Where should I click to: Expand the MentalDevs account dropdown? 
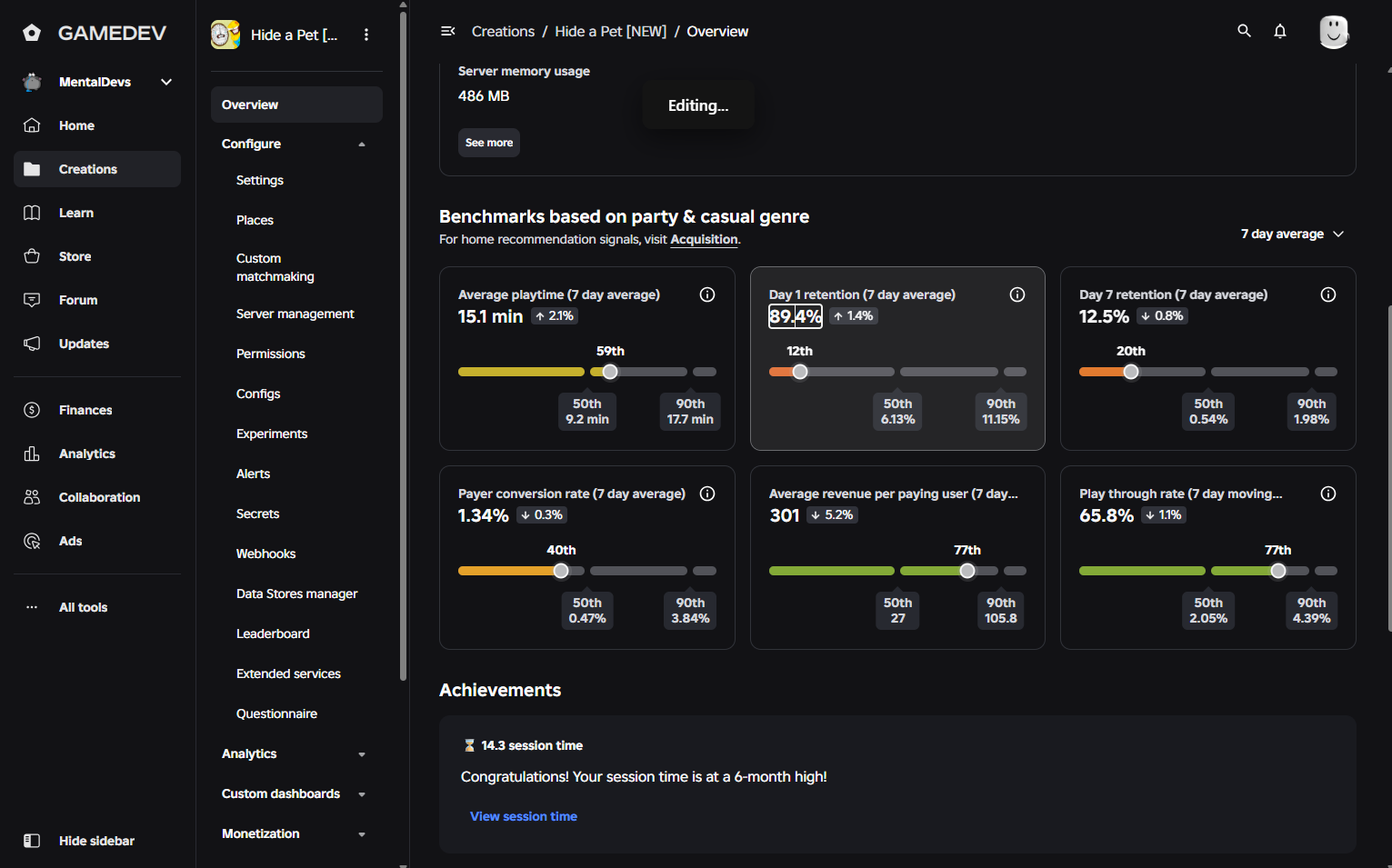tap(166, 82)
